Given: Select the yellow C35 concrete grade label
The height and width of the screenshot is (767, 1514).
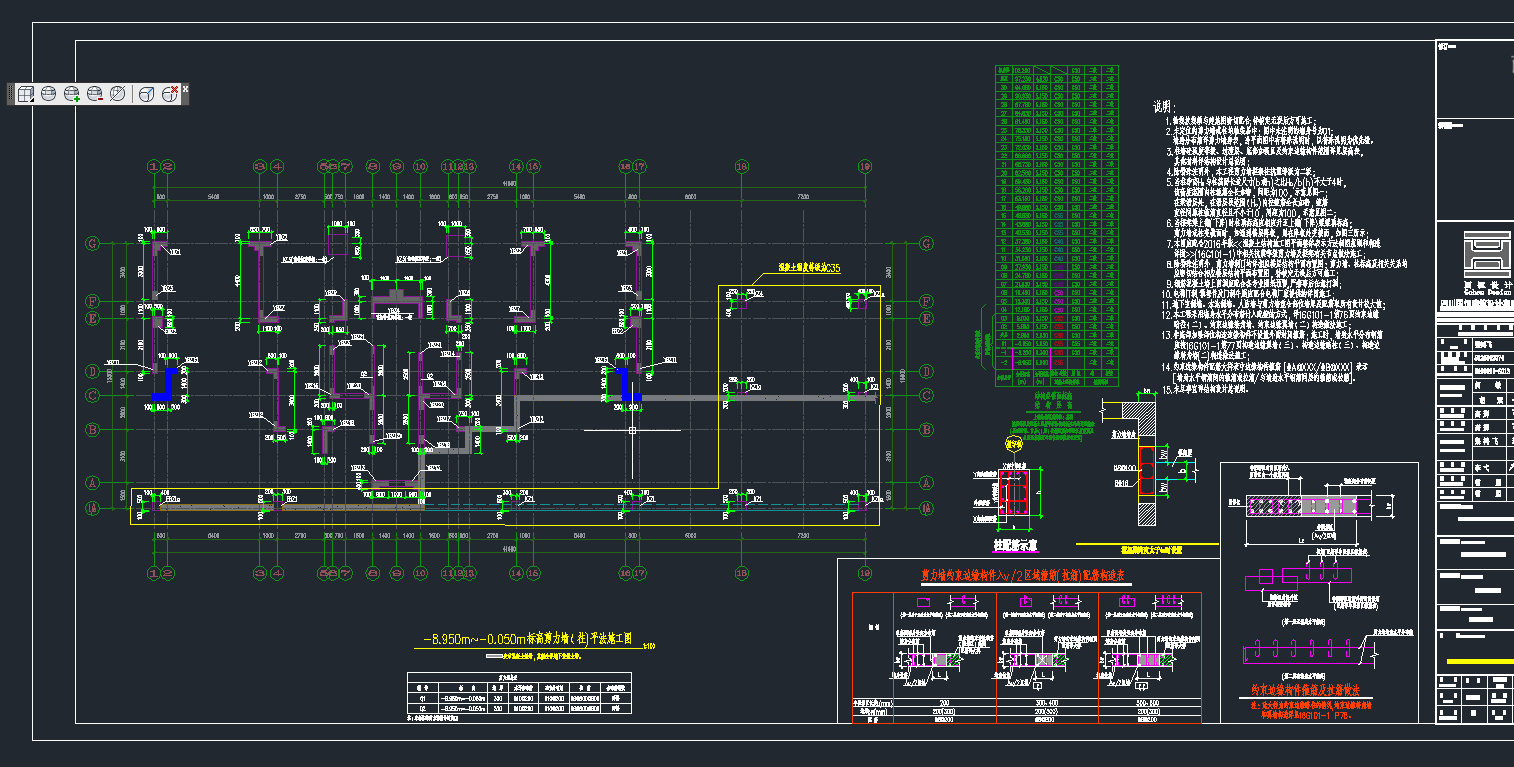Looking at the screenshot, I should [809, 268].
